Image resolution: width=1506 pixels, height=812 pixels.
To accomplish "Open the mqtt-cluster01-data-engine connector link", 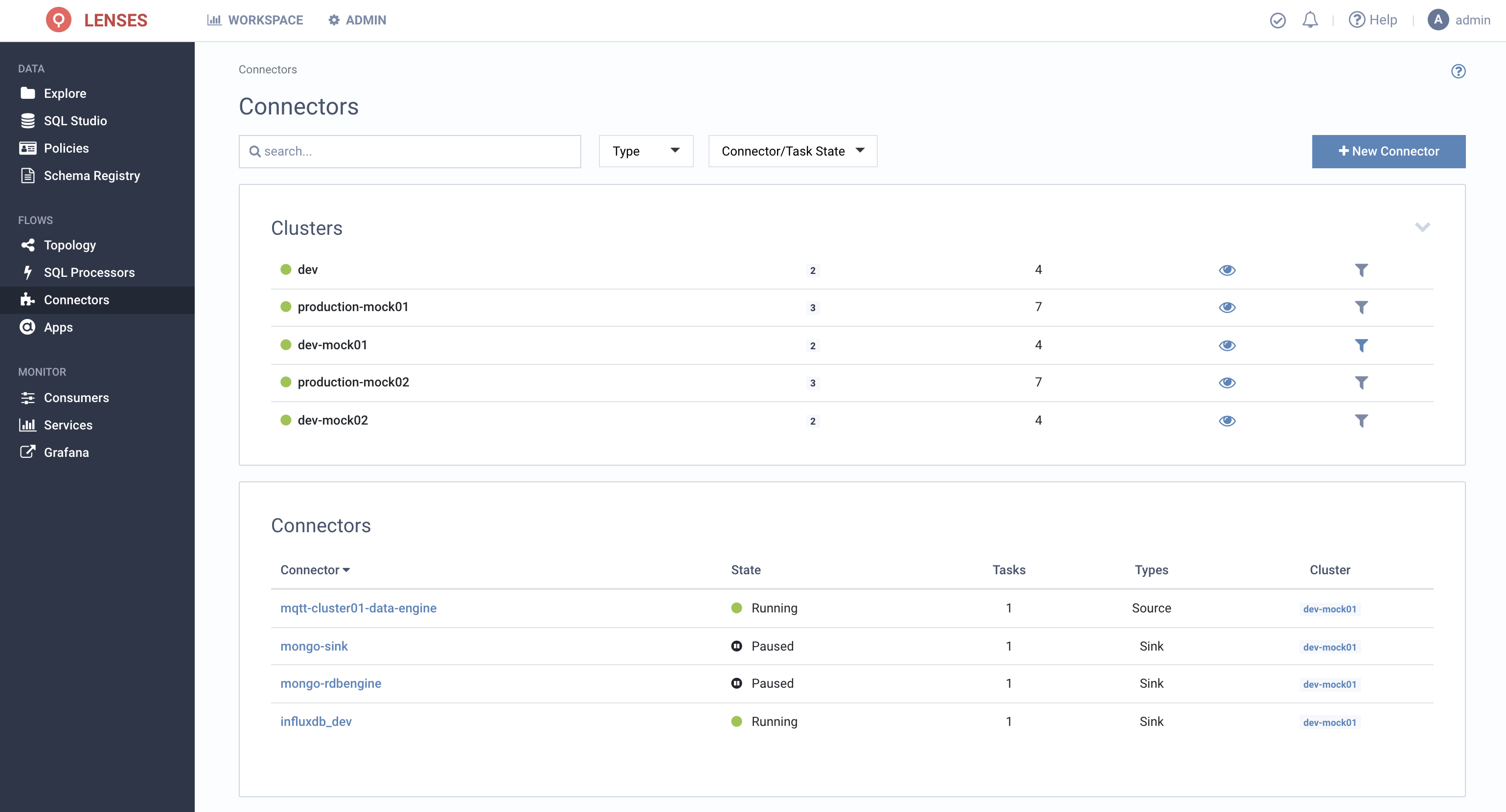I will coord(358,608).
